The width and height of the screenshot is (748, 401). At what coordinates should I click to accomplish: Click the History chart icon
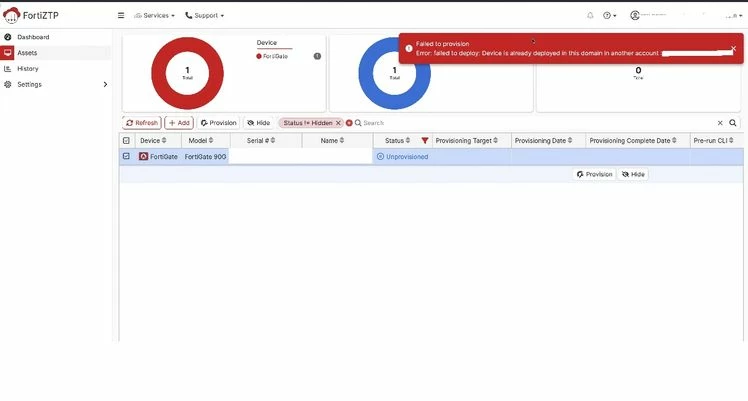[8, 68]
